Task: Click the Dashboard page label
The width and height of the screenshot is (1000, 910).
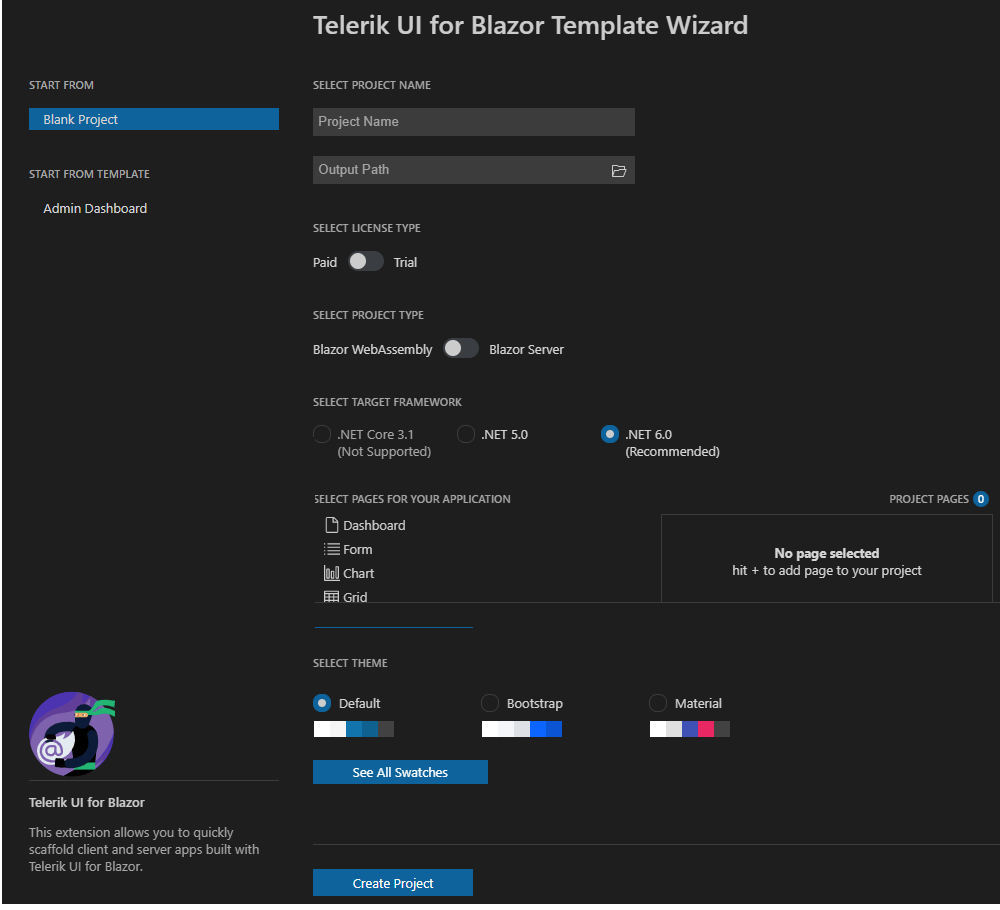Action: (x=374, y=525)
